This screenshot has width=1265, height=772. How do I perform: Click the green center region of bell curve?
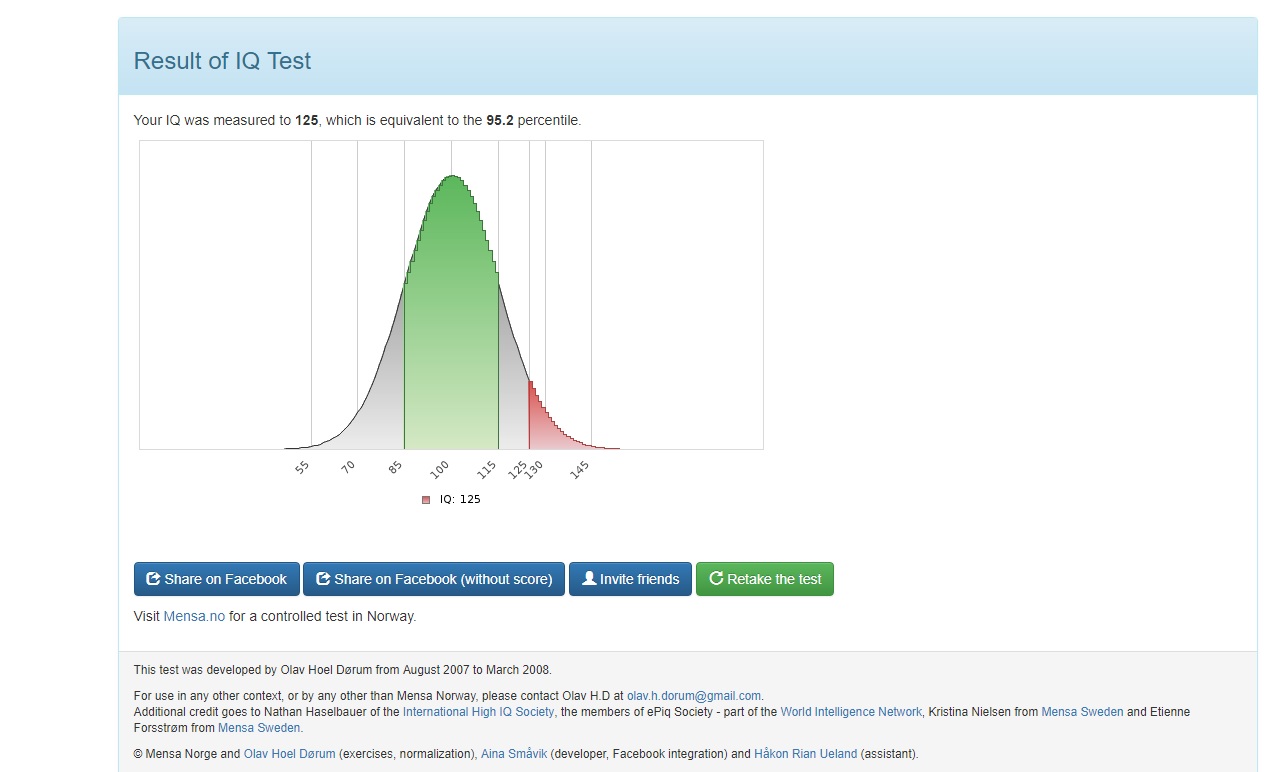click(x=451, y=330)
